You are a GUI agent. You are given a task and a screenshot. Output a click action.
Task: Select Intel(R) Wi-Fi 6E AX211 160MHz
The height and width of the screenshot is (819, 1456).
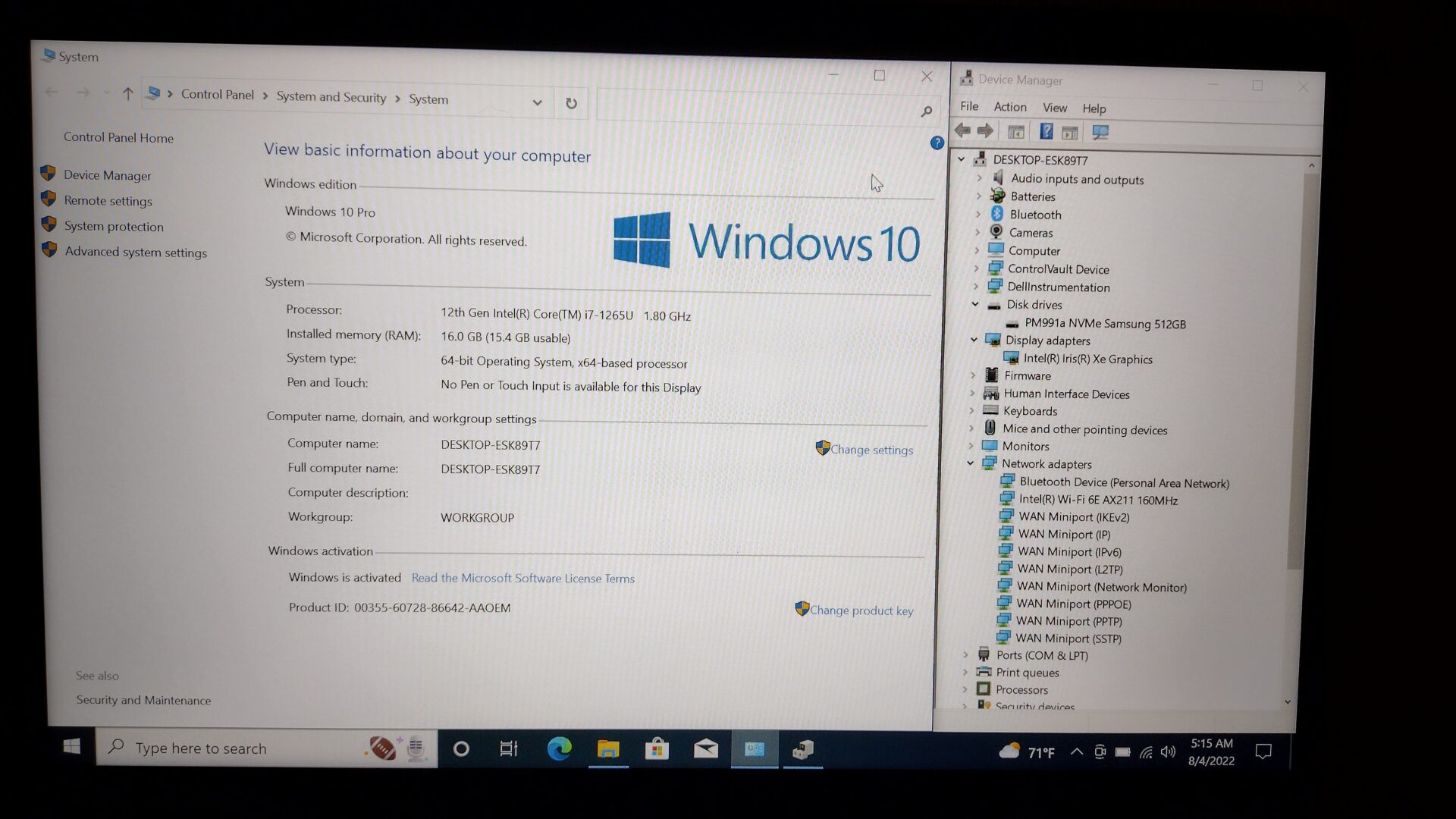point(1098,500)
